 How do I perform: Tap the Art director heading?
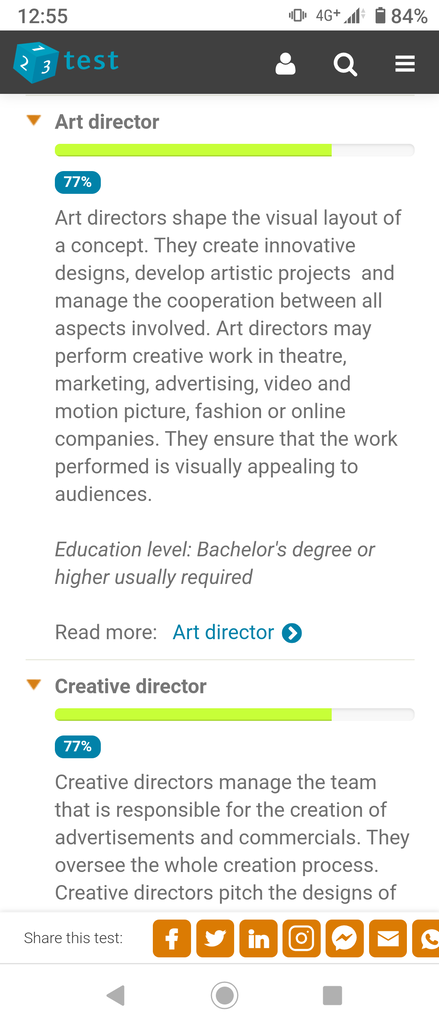107,121
